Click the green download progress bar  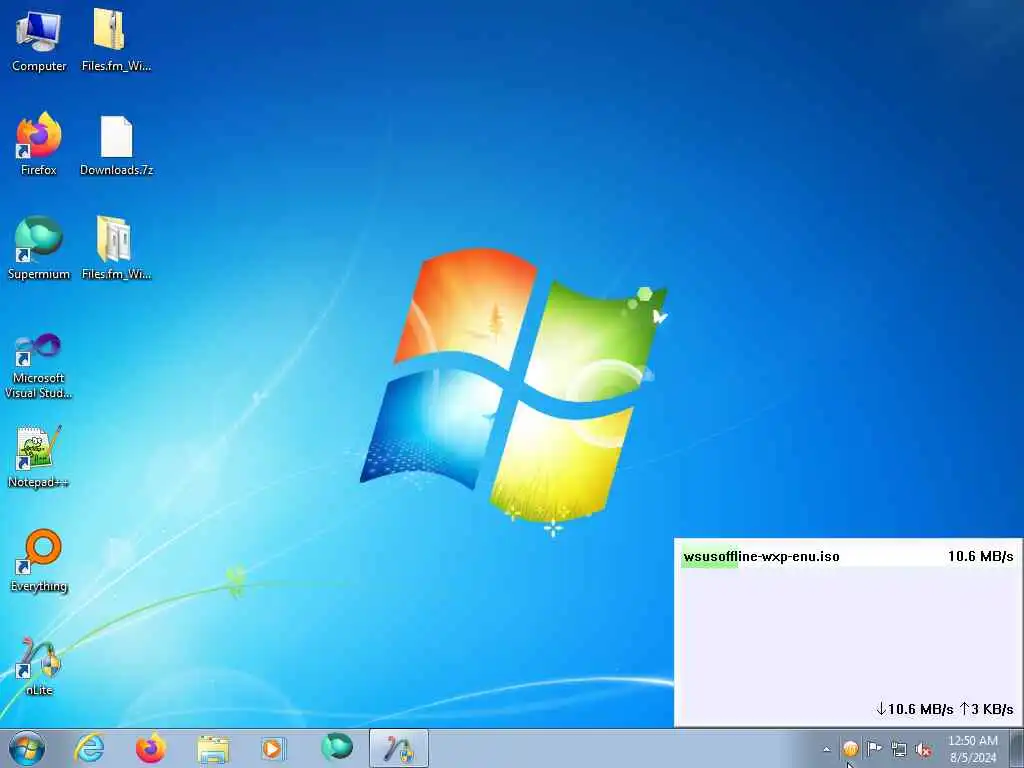[x=709, y=557]
